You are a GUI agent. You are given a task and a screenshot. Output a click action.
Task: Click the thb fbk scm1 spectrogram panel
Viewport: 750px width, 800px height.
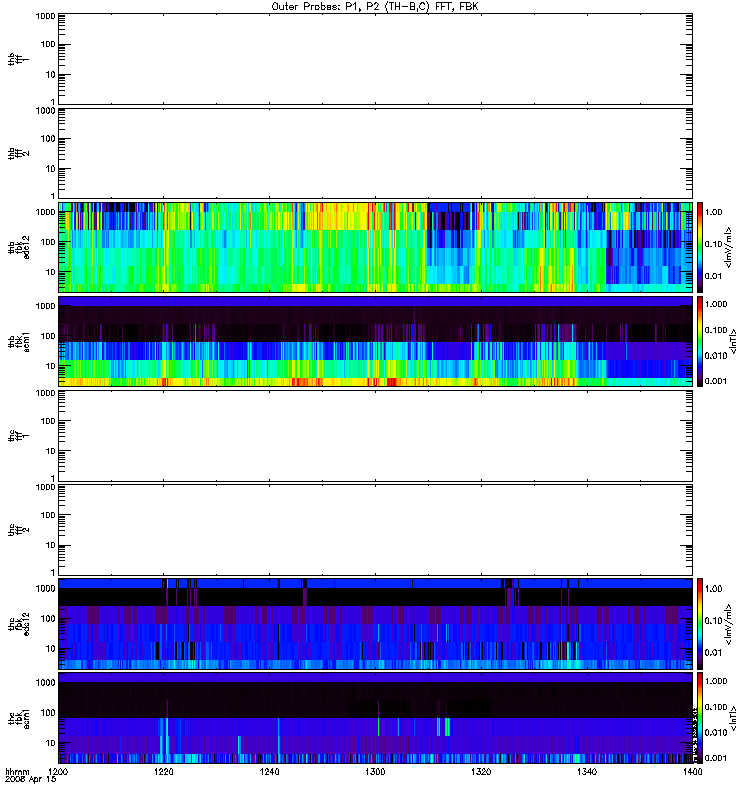point(375,341)
